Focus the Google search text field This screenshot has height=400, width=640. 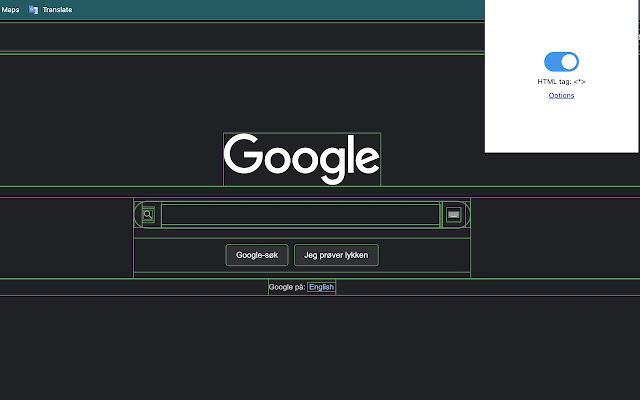click(x=300, y=215)
